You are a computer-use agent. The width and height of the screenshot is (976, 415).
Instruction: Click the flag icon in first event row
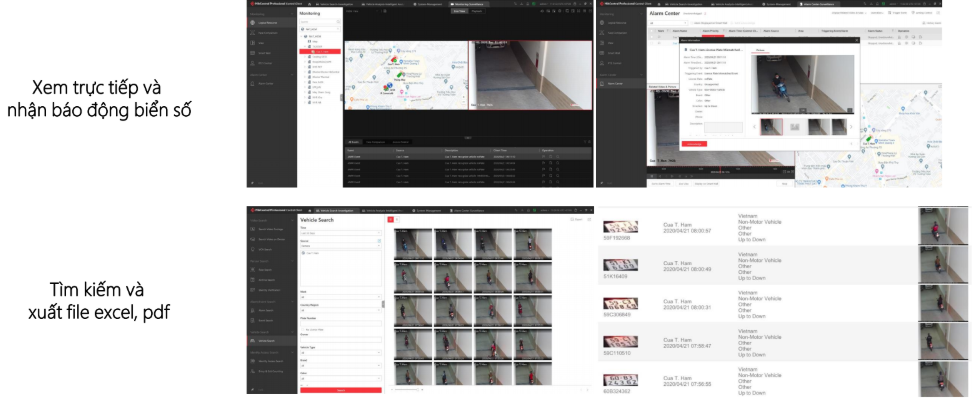[544, 156]
